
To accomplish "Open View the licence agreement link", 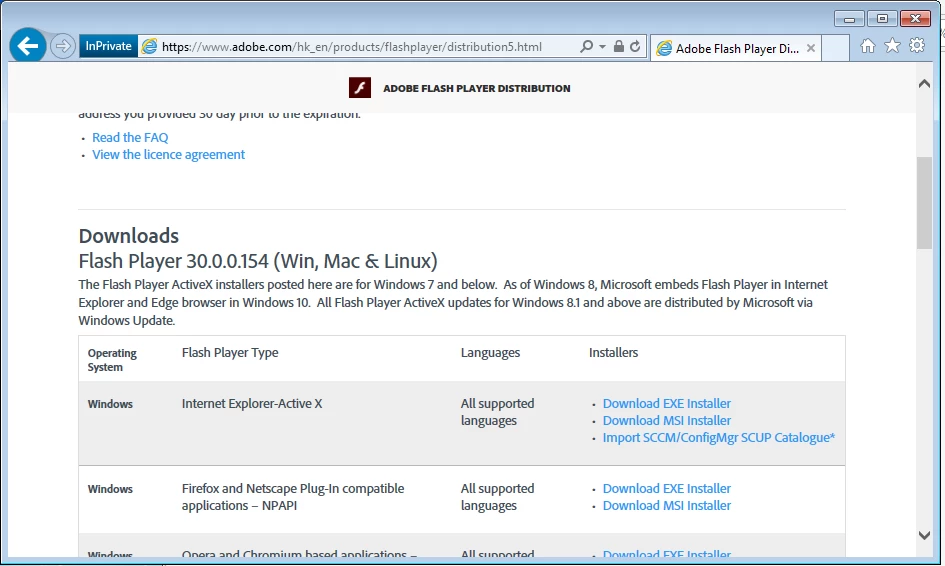I will pyautogui.click(x=169, y=155).
